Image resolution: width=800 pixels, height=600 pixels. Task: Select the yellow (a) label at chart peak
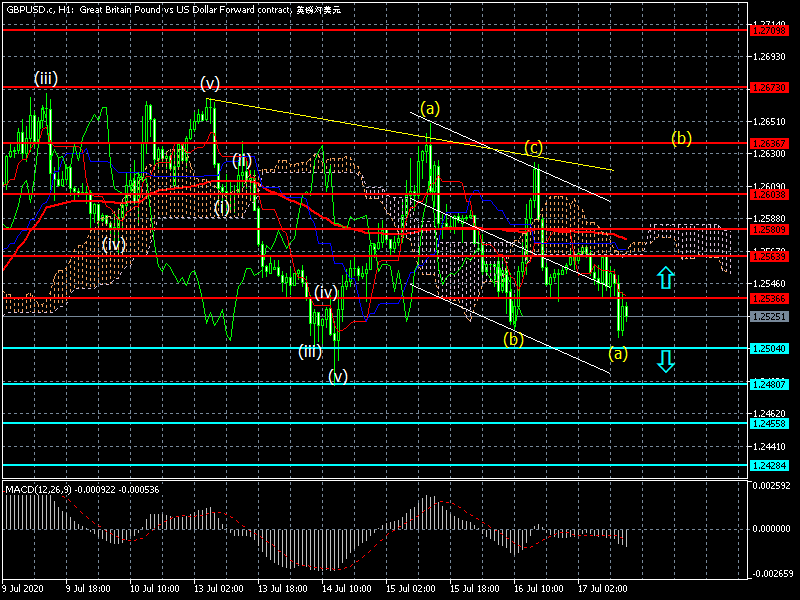coord(430,107)
